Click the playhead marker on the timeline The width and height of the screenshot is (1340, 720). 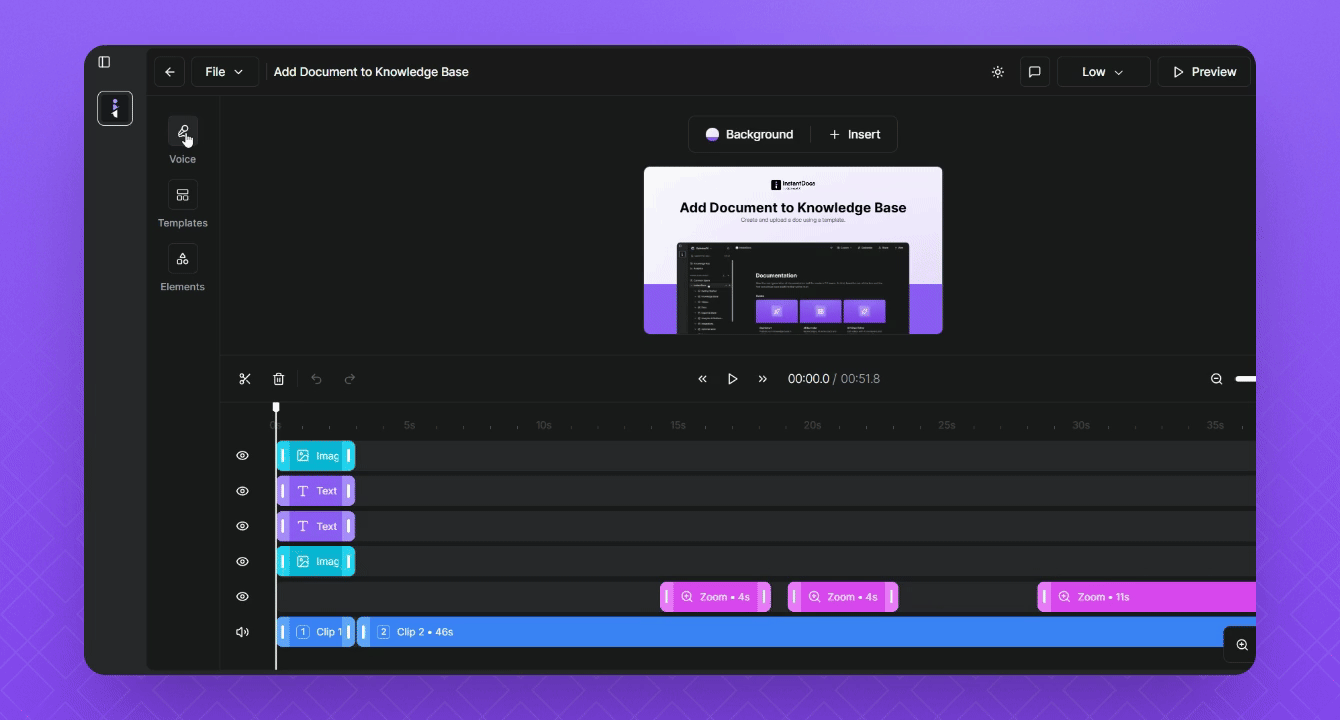pos(276,408)
